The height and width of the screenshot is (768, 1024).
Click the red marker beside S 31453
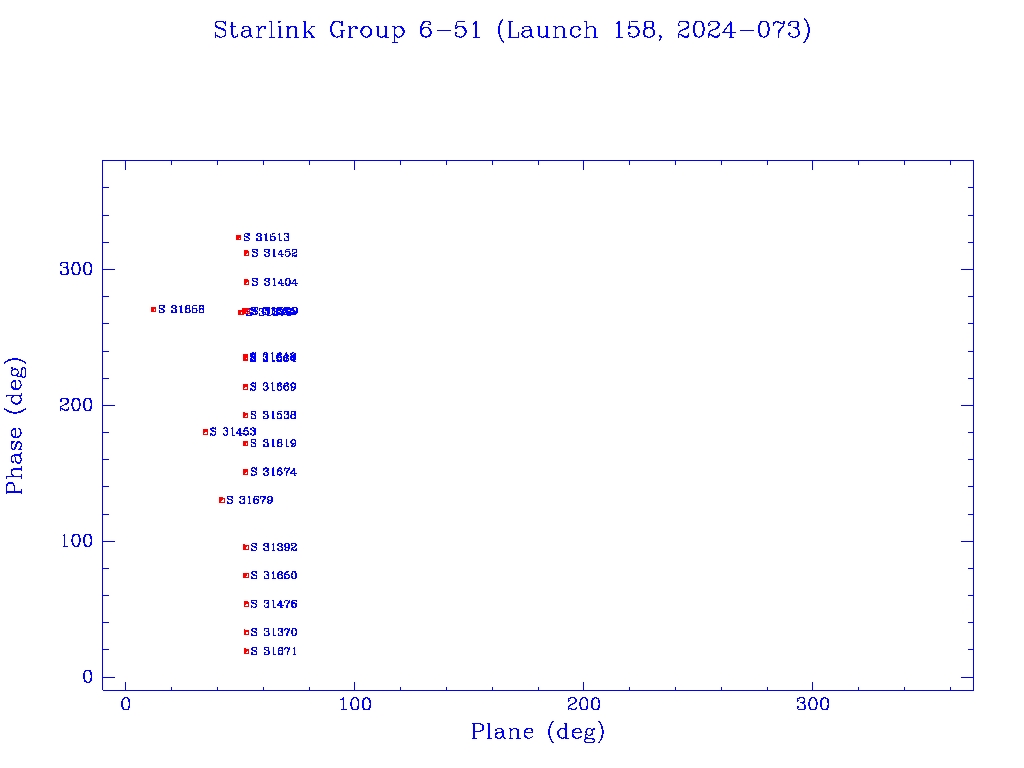(x=206, y=432)
